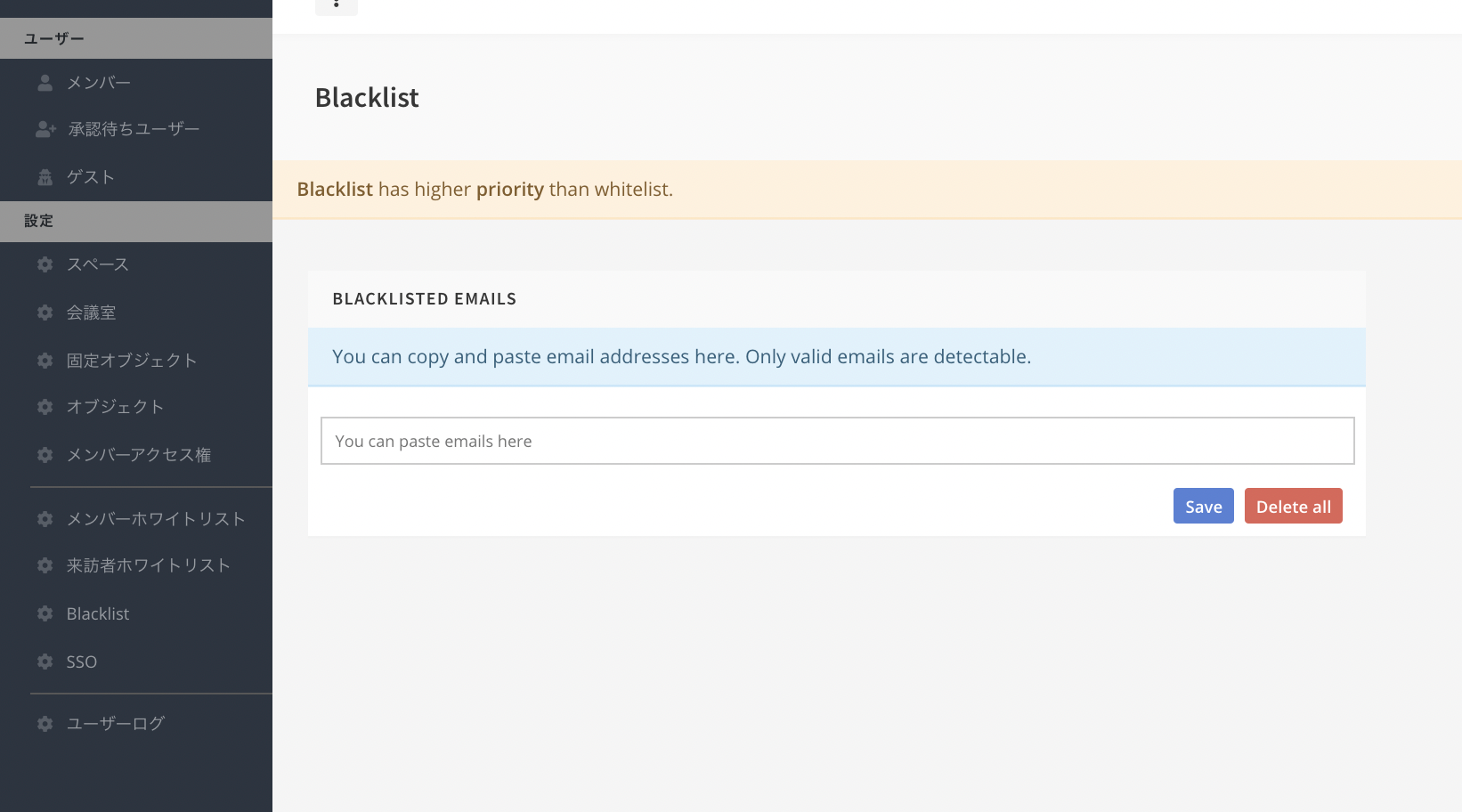Screen dimensions: 1462x812
Task: Click the gear icon beside スペース
Action: [45, 264]
